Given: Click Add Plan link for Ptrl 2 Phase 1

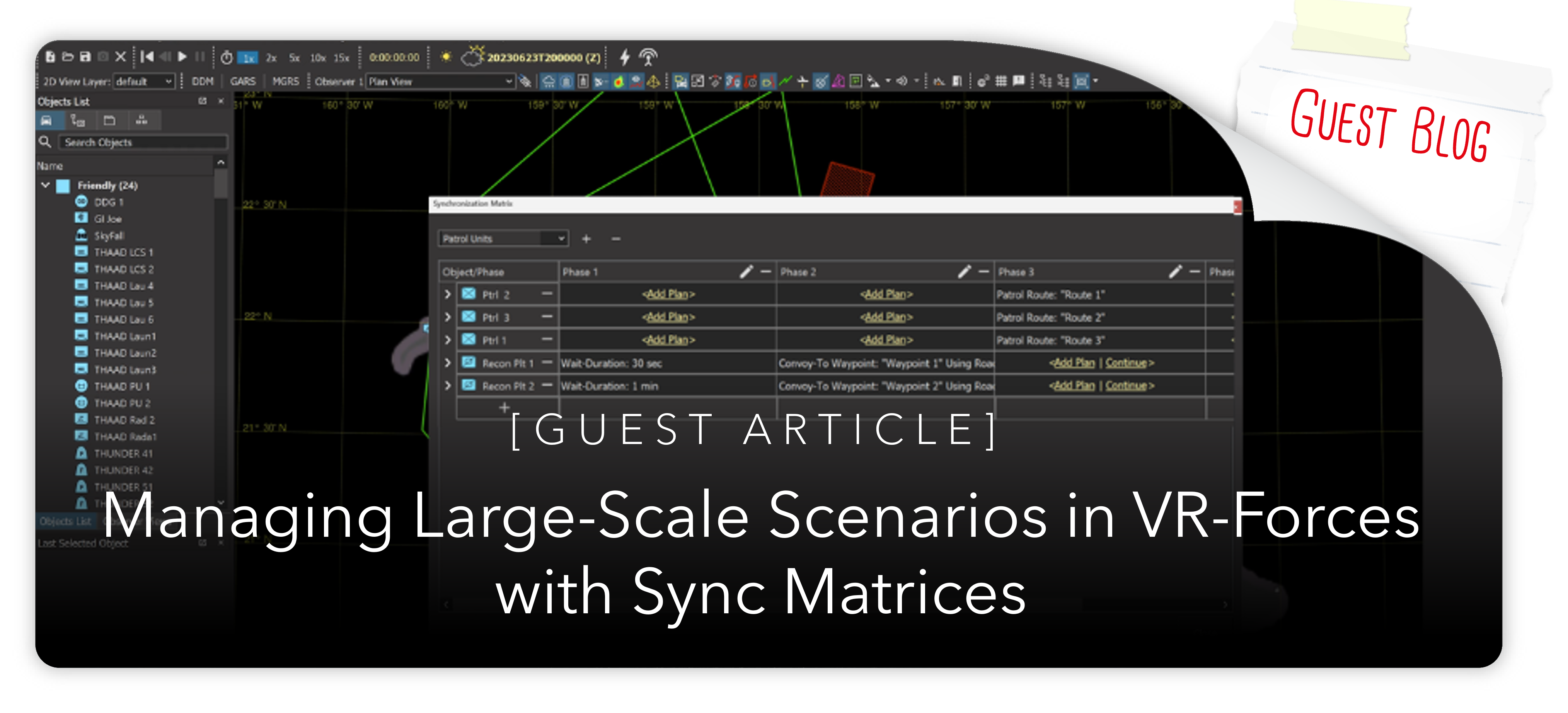Looking at the screenshot, I should 668,294.
